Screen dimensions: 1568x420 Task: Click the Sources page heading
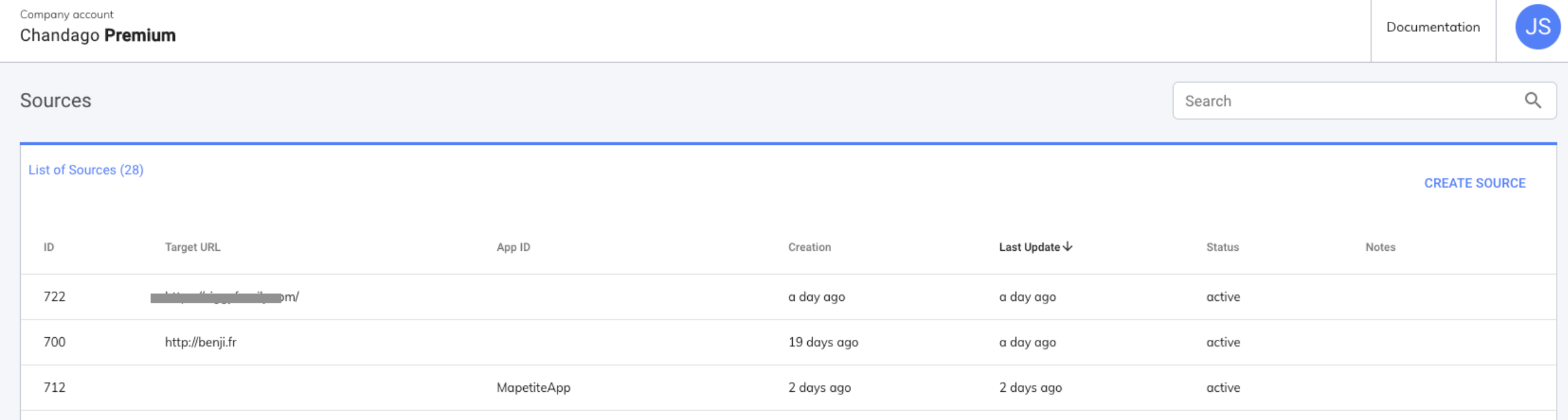coord(56,101)
